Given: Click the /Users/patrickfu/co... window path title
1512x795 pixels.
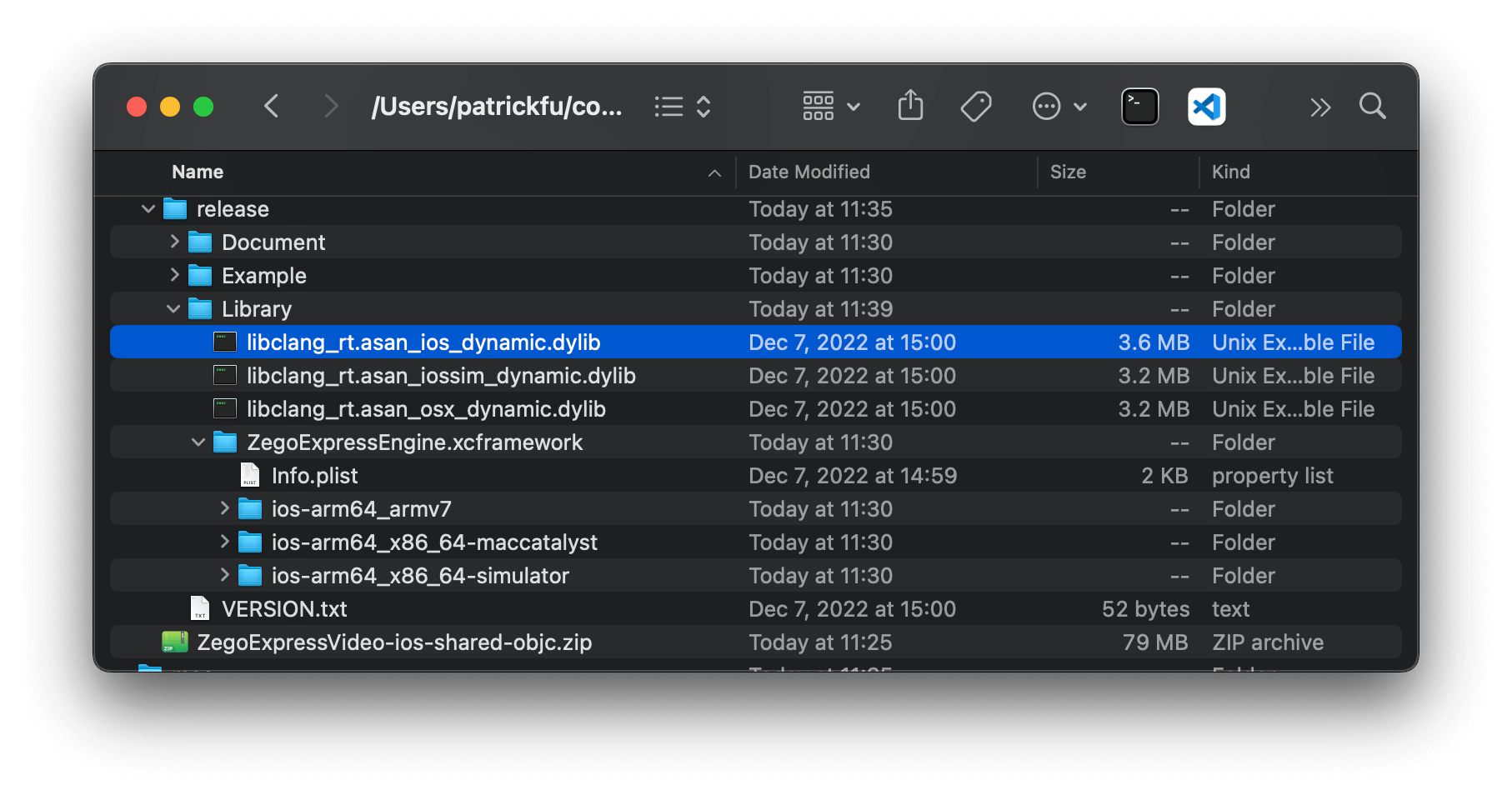Looking at the screenshot, I should tap(497, 107).
